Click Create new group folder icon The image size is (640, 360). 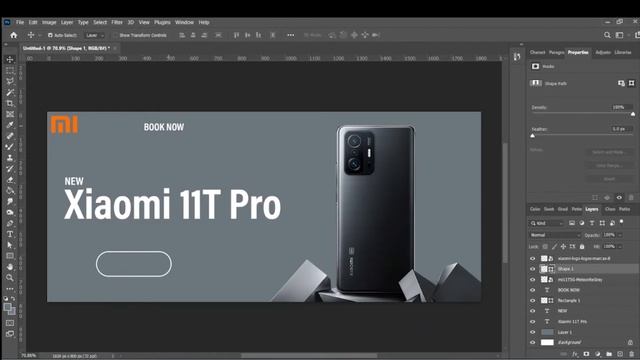(609, 354)
